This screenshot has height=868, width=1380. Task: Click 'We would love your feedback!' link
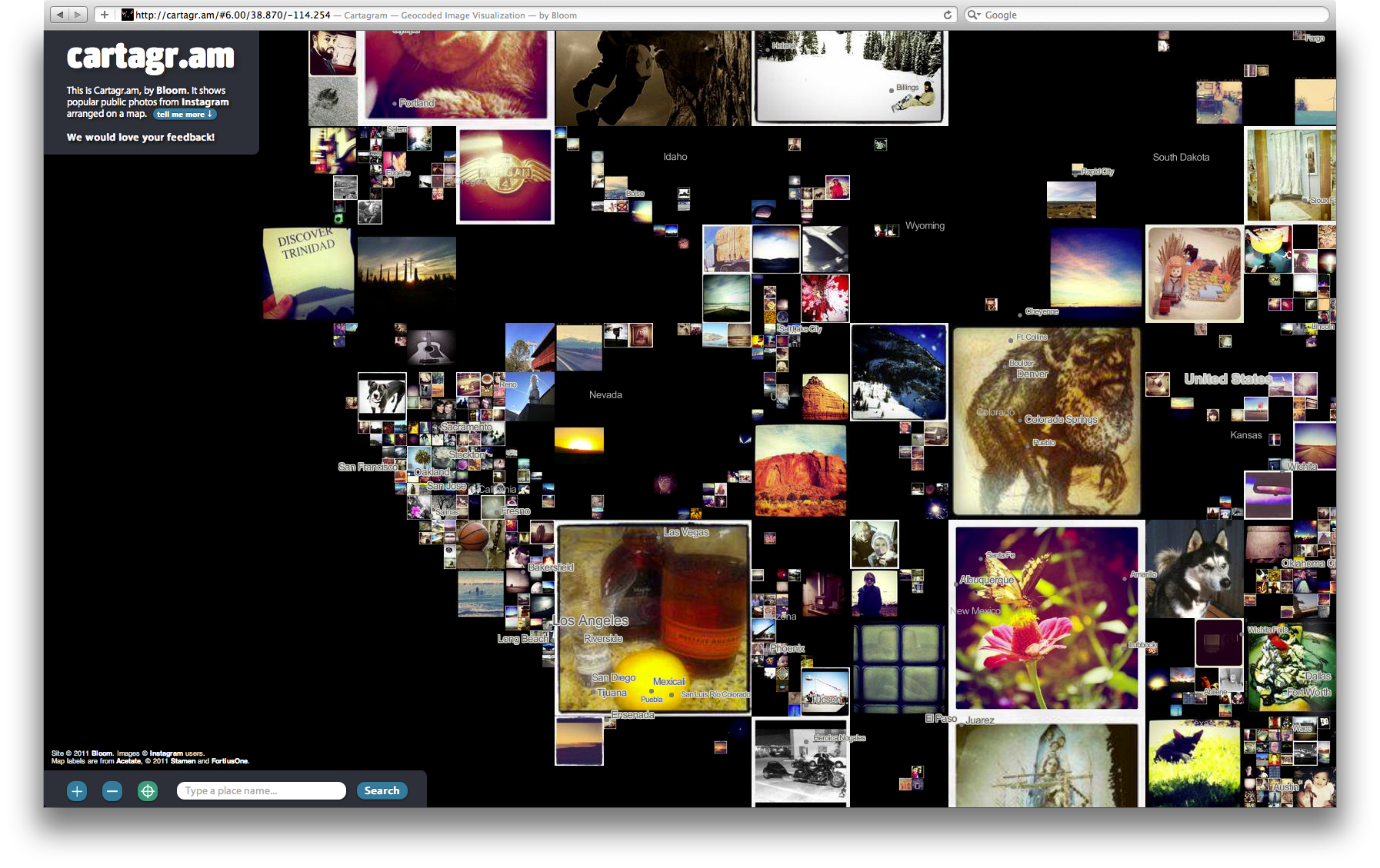141,138
